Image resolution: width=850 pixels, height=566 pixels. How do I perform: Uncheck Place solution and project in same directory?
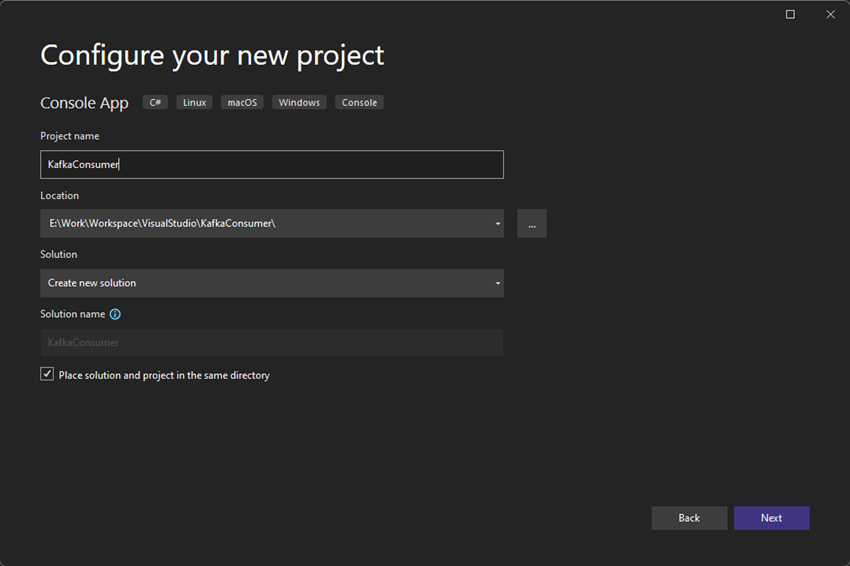(x=47, y=374)
